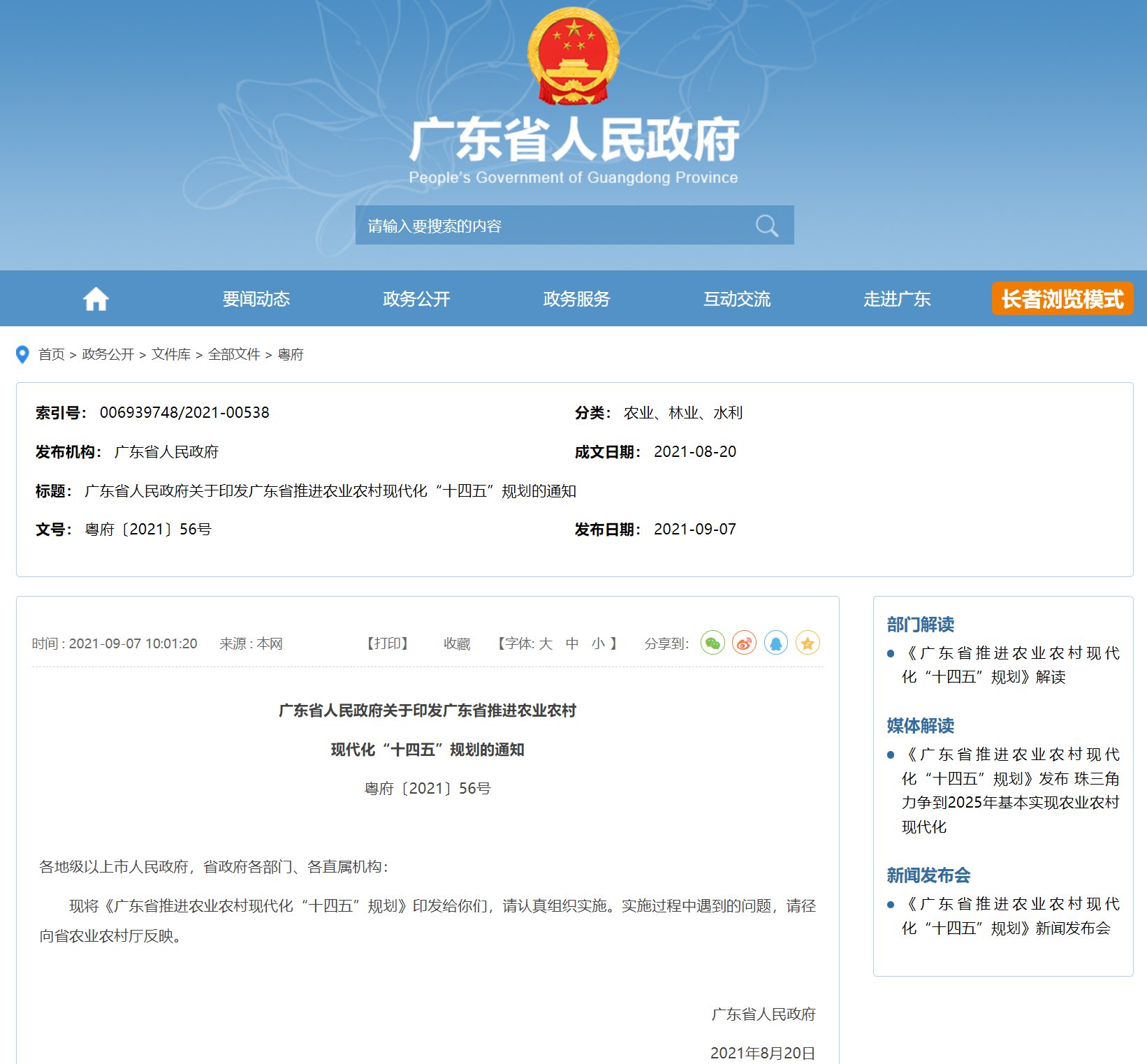Click the 【打印】 print link
1147x1064 pixels.
[x=388, y=643]
